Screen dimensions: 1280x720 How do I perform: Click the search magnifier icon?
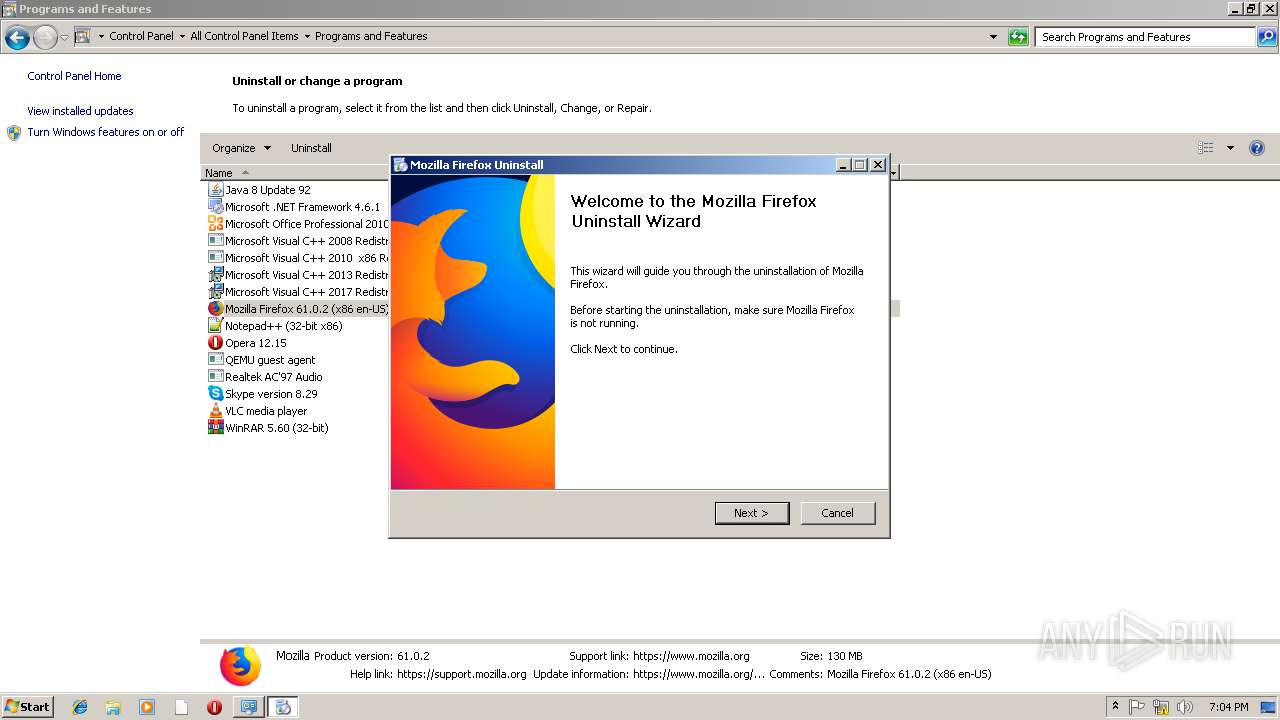[1266, 37]
